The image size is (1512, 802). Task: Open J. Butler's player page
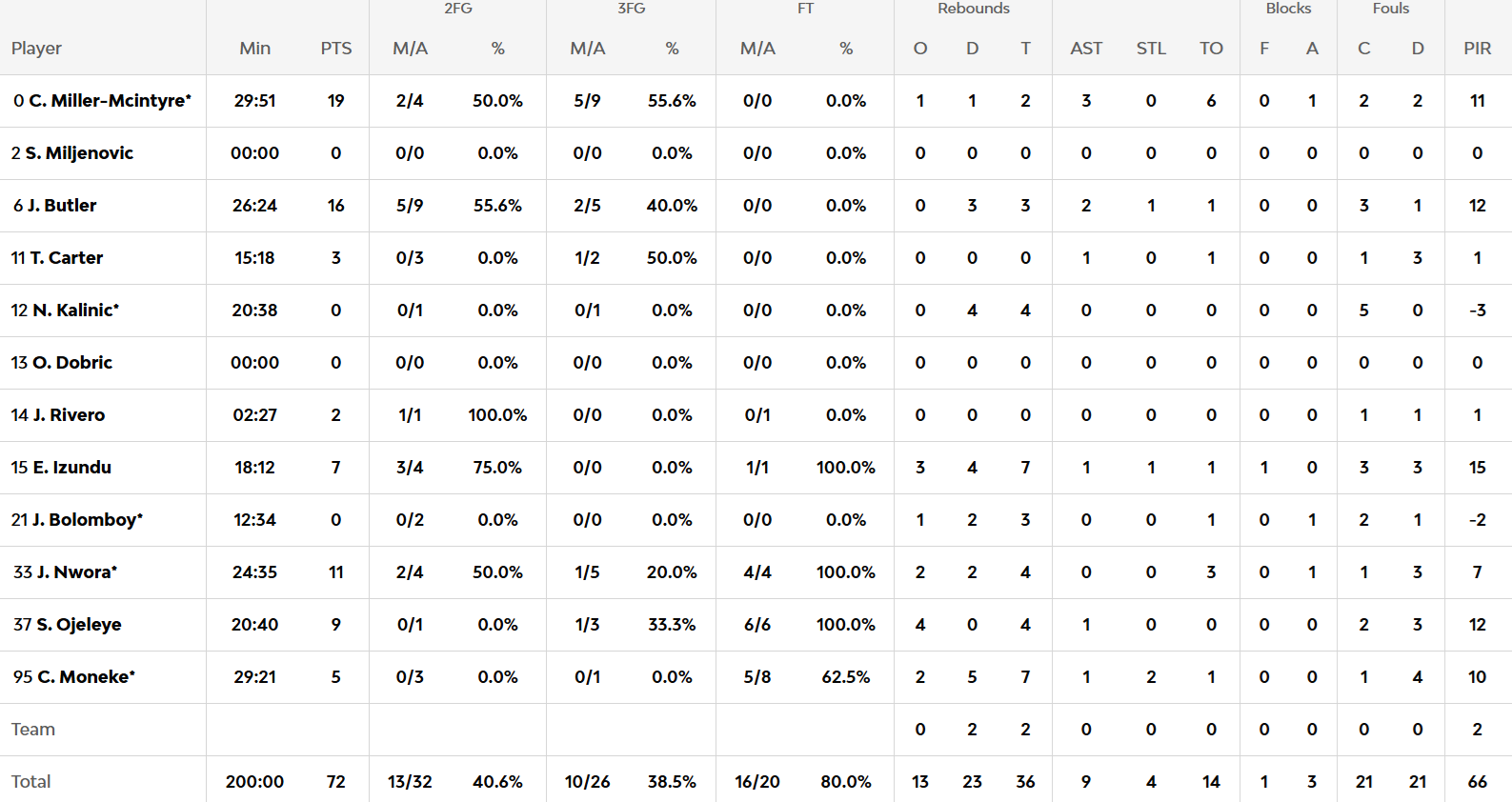tap(62, 206)
